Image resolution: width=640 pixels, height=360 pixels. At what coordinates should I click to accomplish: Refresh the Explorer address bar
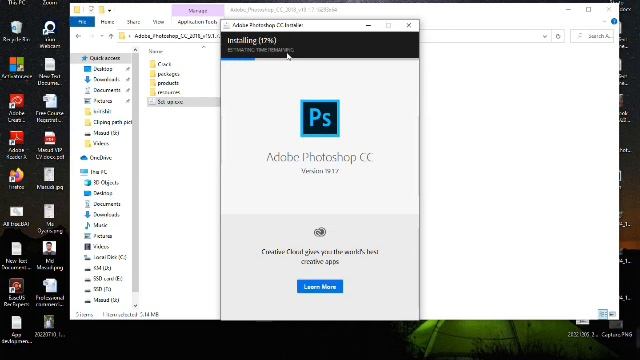click(558, 36)
